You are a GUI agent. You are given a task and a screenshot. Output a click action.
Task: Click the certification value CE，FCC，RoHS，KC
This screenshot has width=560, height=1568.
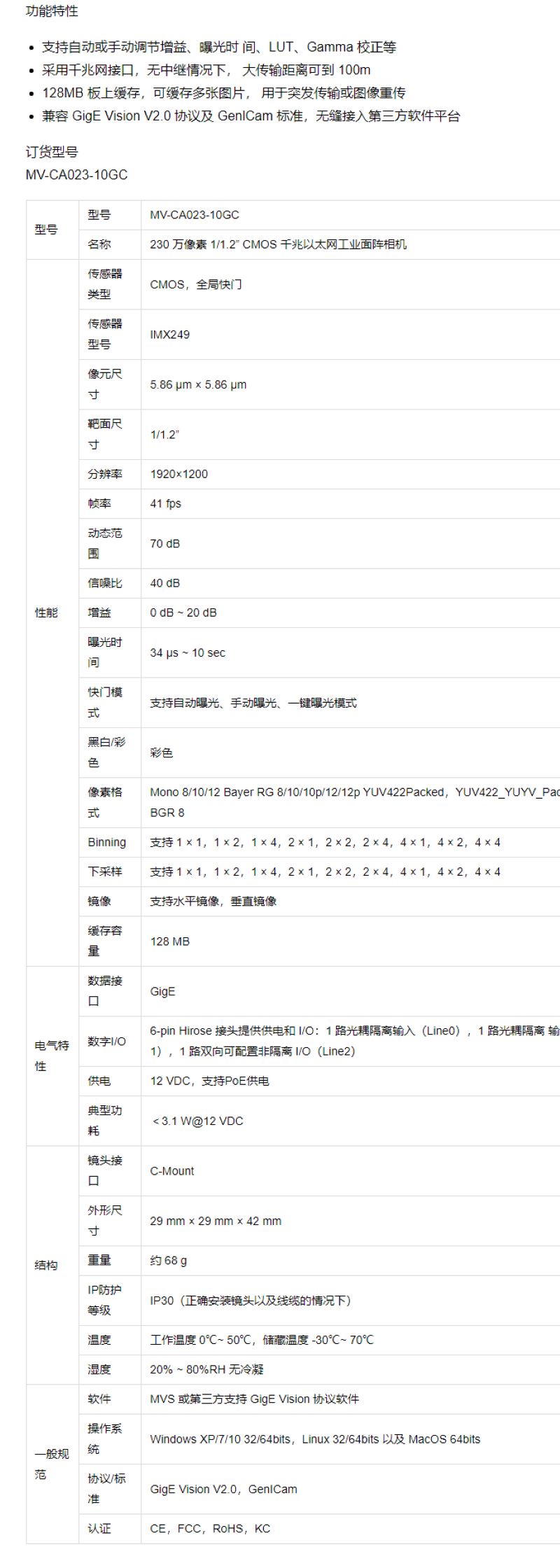pyautogui.click(x=210, y=1529)
